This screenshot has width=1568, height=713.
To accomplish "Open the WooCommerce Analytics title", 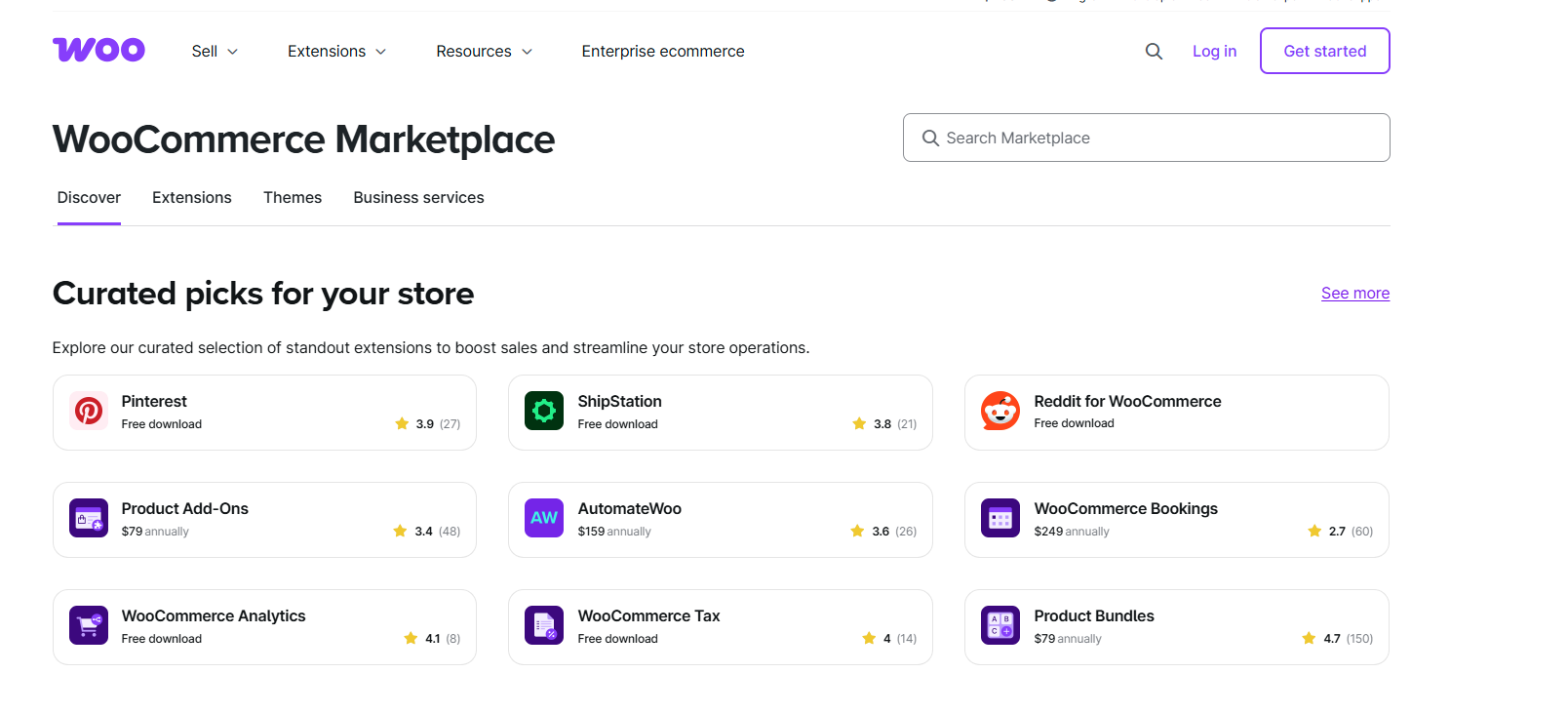I will pos(214,615).
